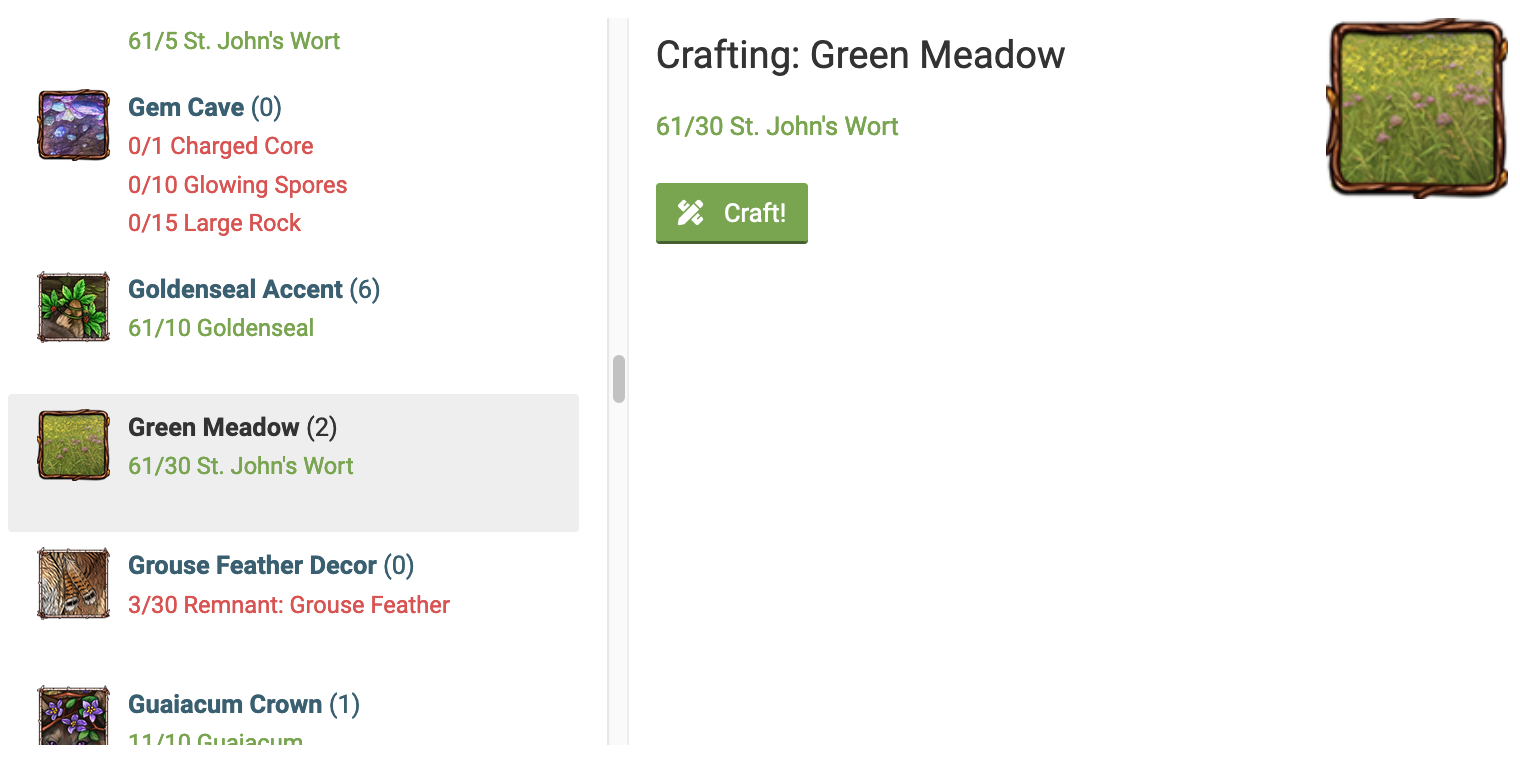Open the Gem Cave recipe title
1520x768 pixels.
tap(186, 107)
